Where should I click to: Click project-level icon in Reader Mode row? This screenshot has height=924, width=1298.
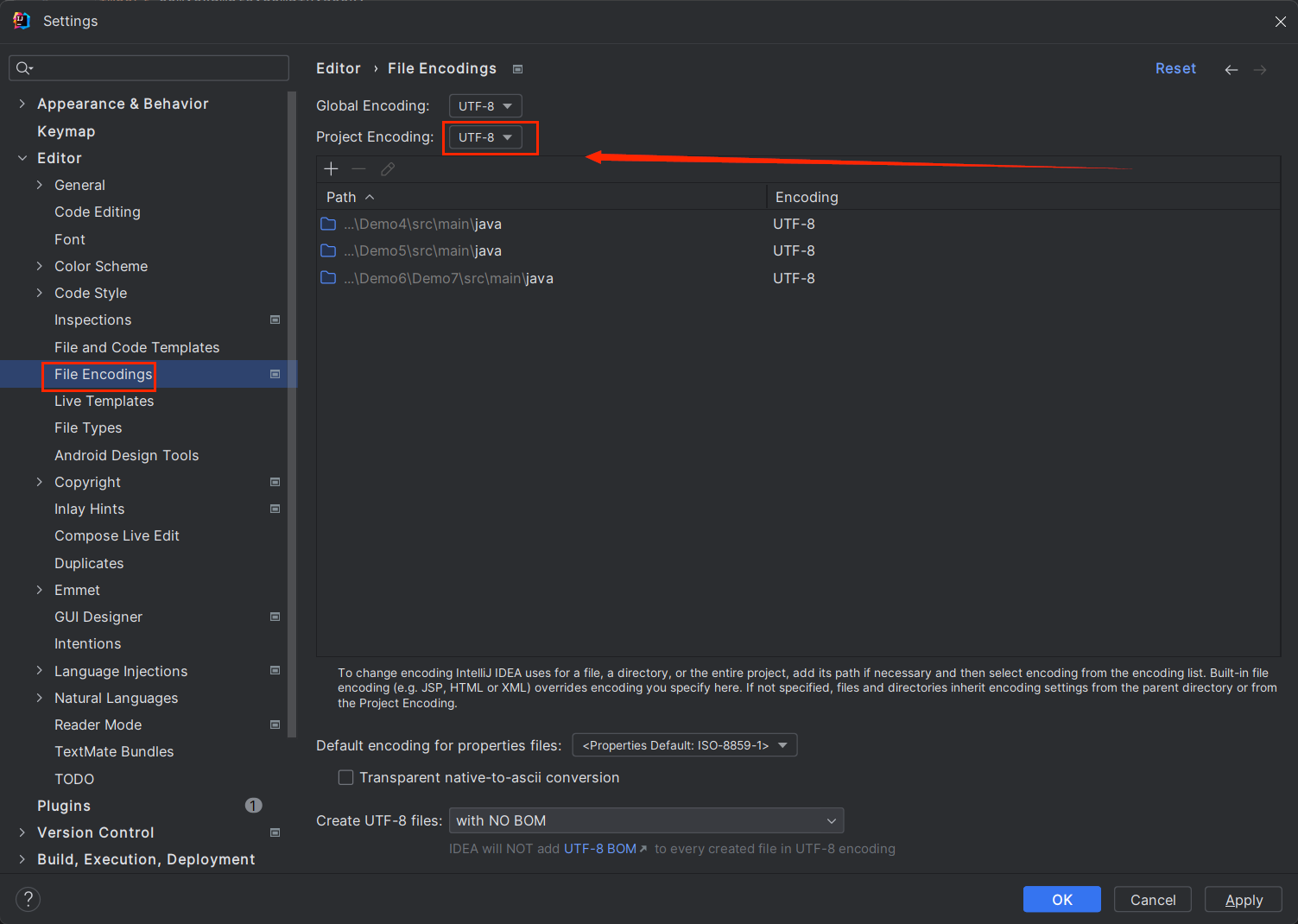pyautogui.click(x=275, y=725)
